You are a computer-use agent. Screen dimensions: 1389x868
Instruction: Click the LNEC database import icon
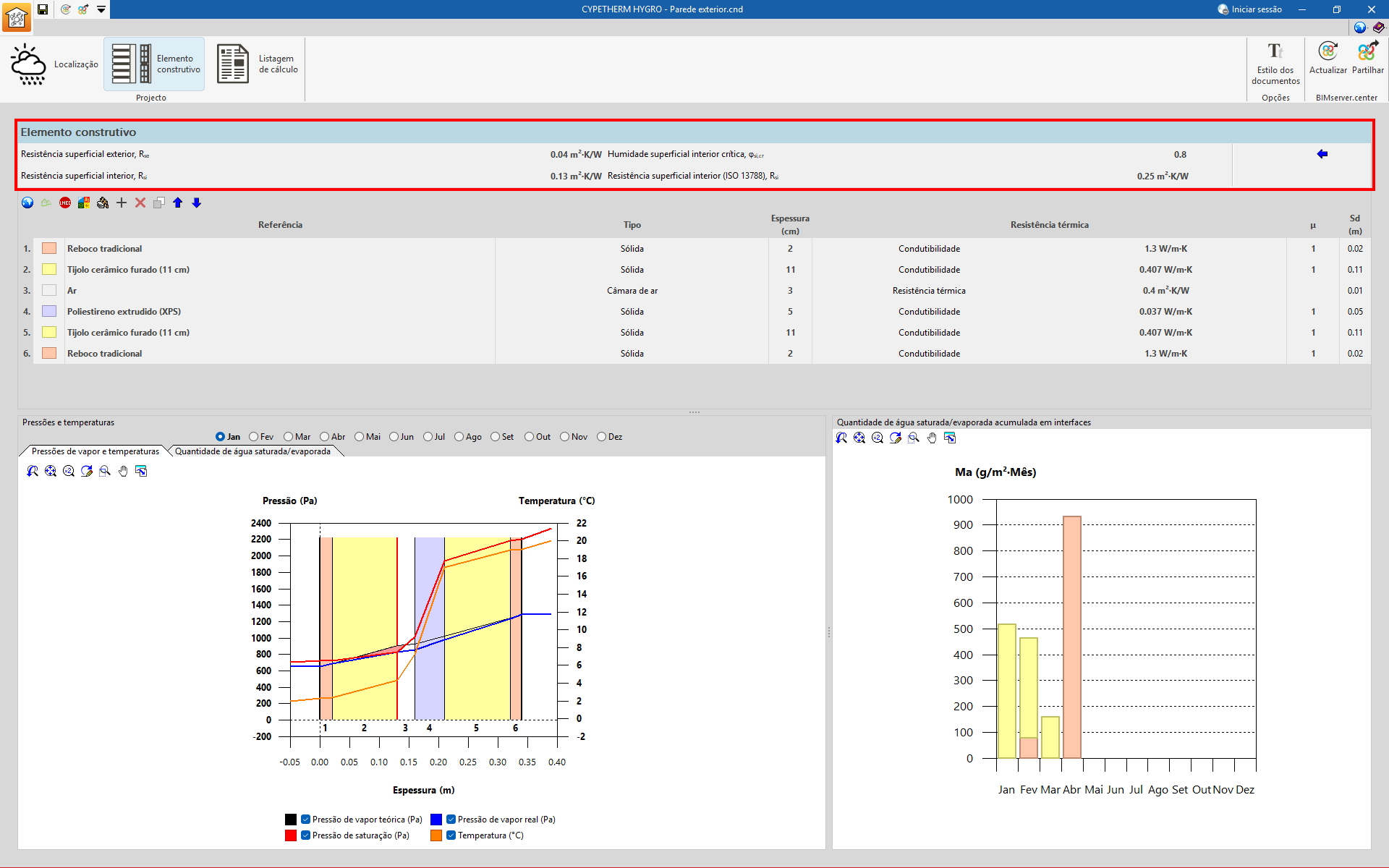click(x=65, y=203)
